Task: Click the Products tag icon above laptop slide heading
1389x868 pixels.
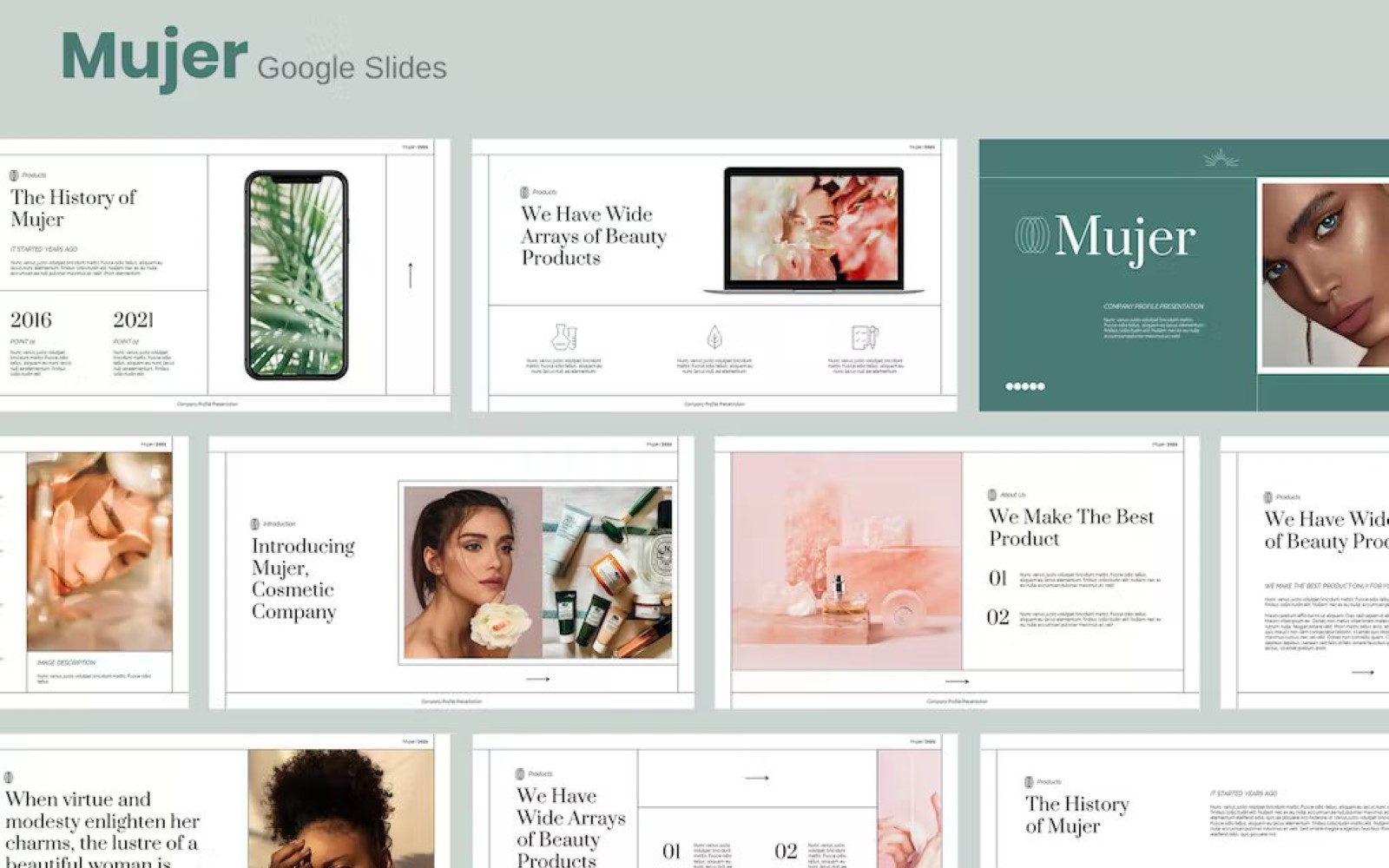Action: click(524, 192)
